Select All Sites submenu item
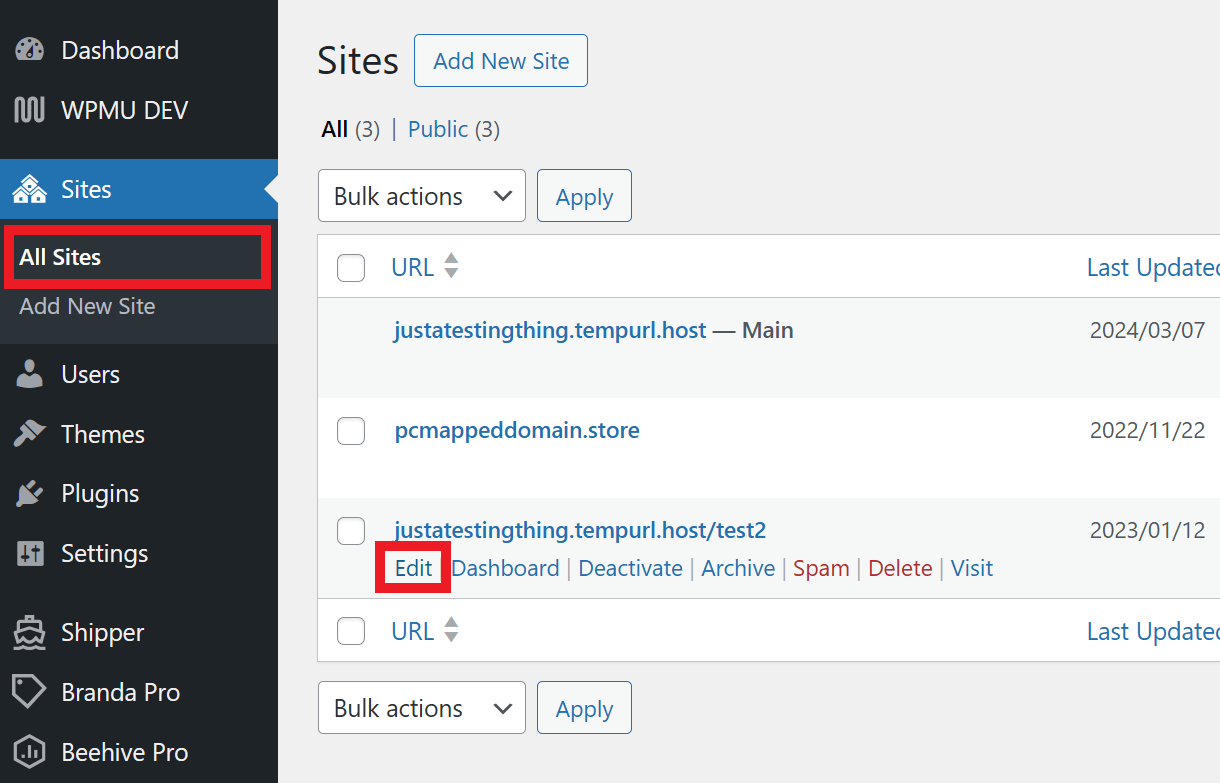Viewport: 1220px width, 783px height. [60, 257]
